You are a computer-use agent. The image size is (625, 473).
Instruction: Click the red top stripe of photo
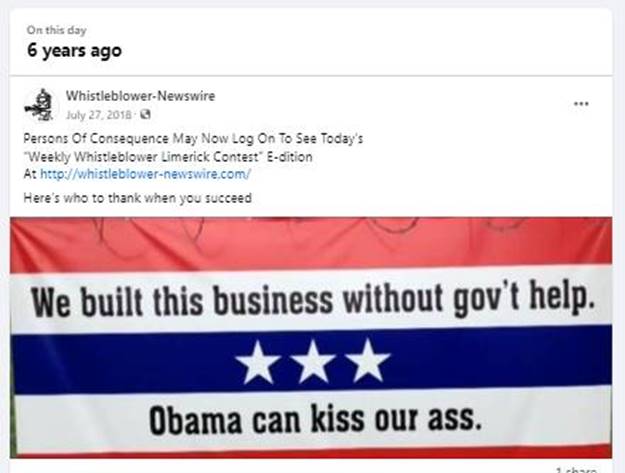(311, 244)
